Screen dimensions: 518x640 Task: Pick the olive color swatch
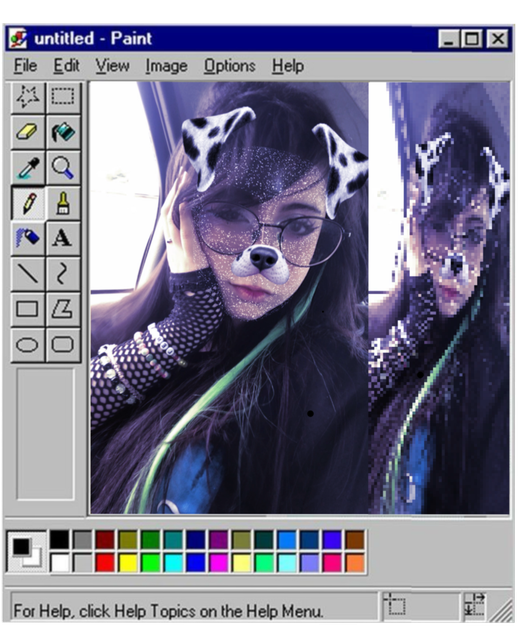[128, 540]
